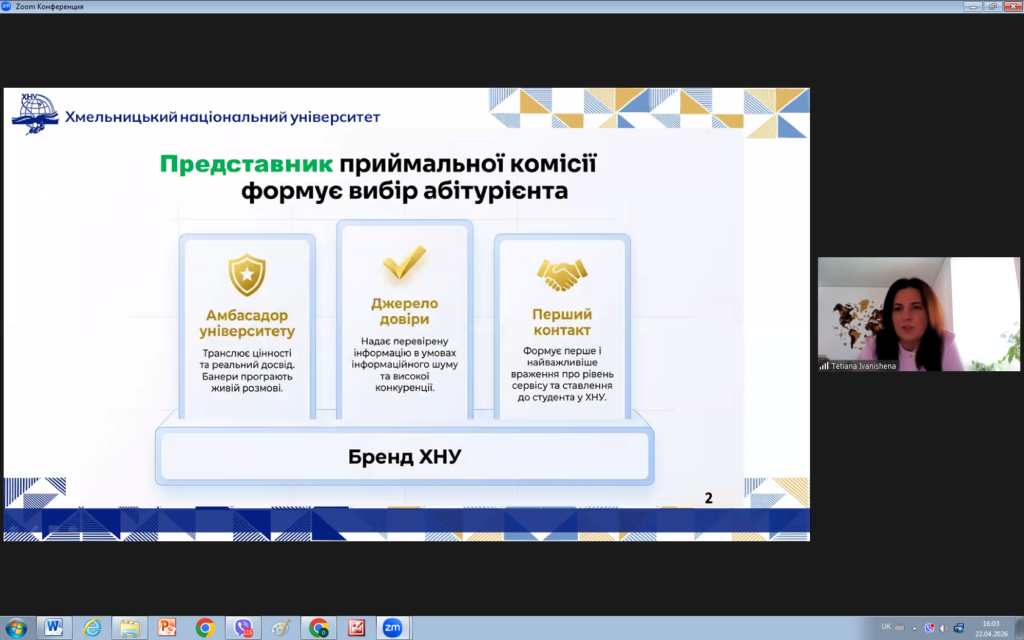Launch Internet Explorer from the taskbar
The width and height of the screenshot is (1024, 640).
point(92,628)
